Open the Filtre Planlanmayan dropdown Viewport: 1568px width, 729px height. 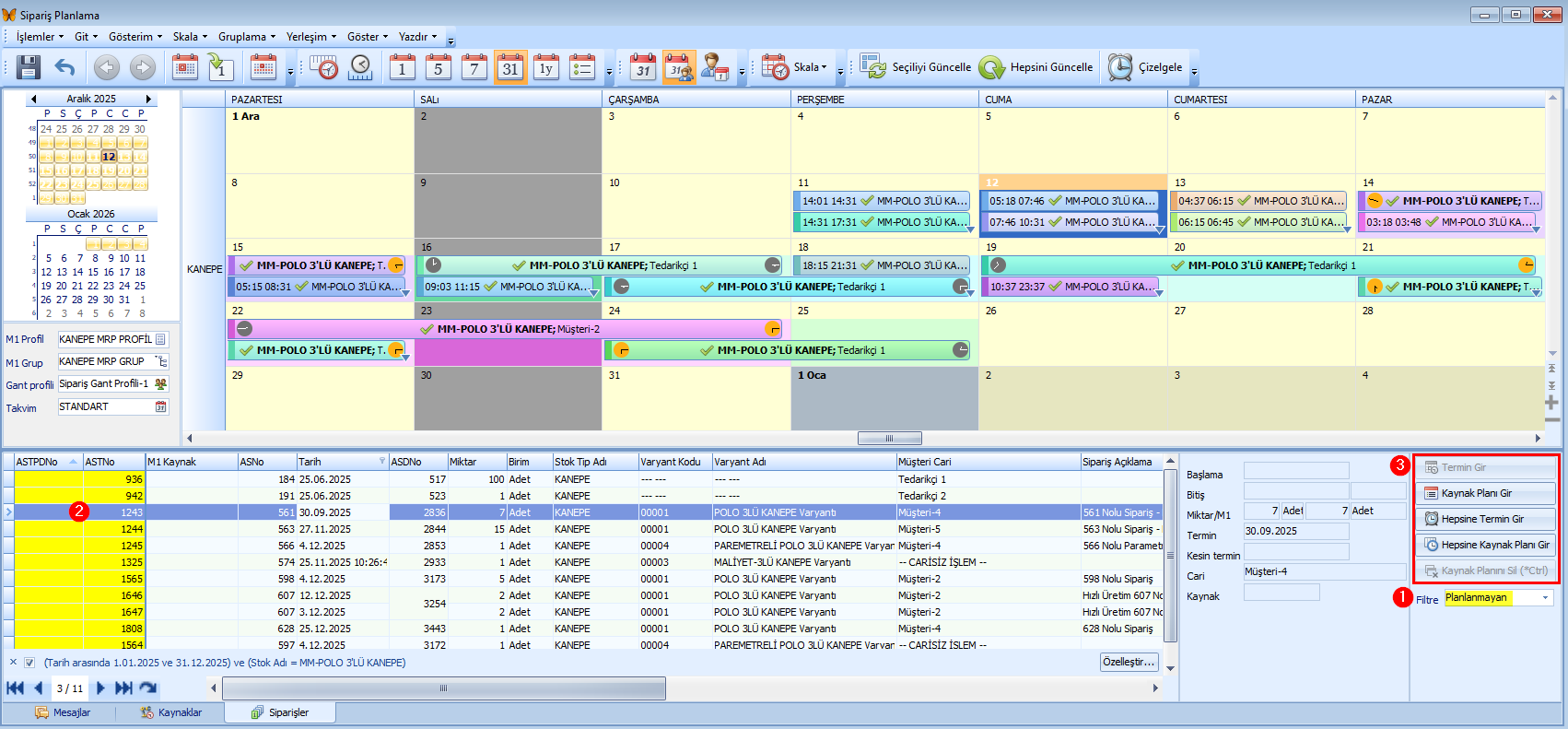click(1545, 598)
